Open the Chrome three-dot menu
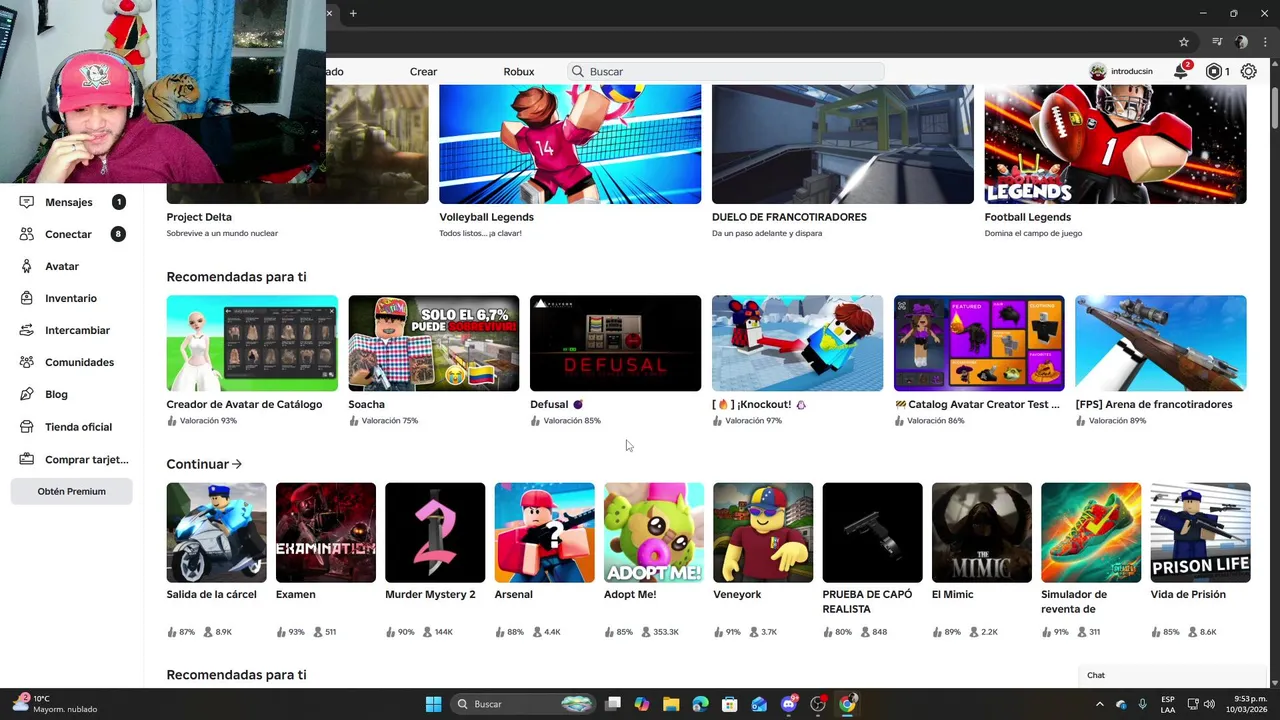The width and height of the screenshot is (1280, 720). (x=1265, y=42)
